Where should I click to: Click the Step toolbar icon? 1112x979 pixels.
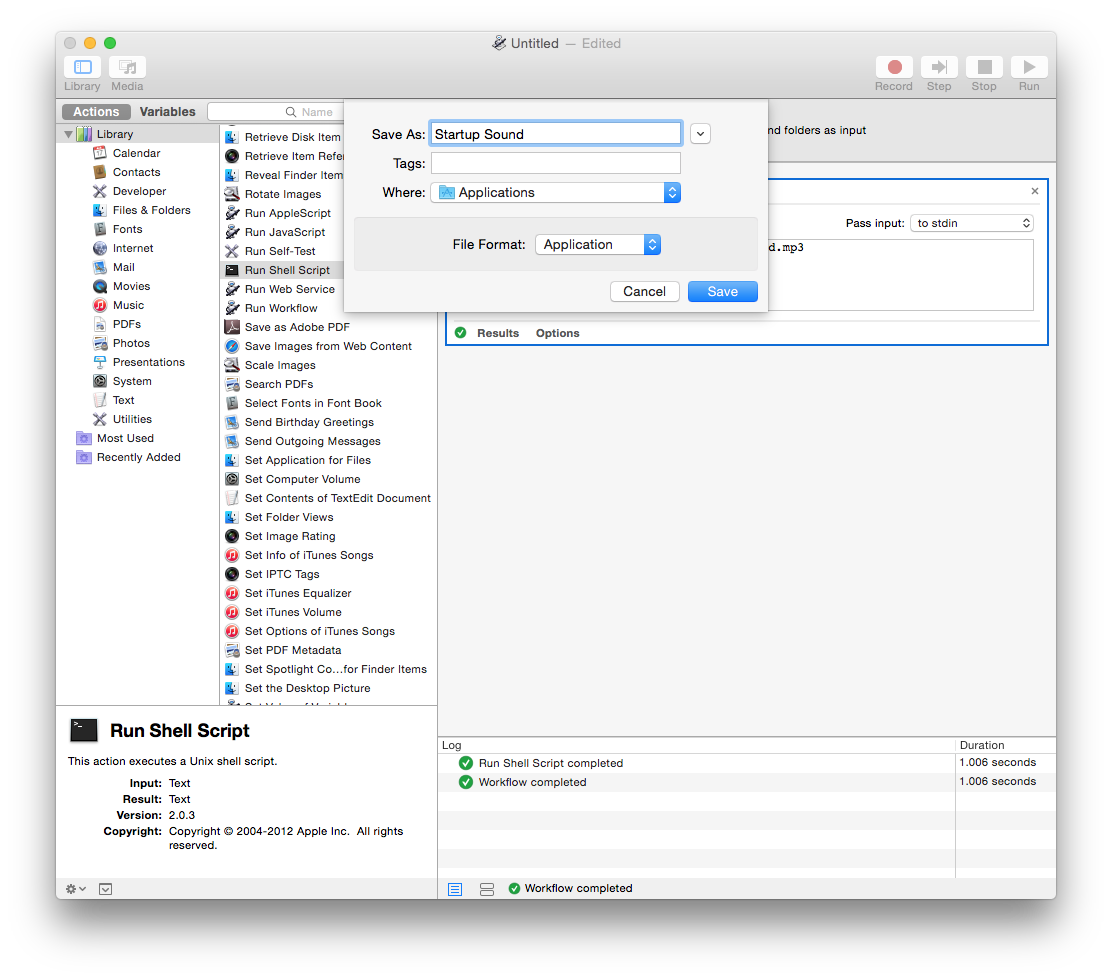[x=939, y=68]
